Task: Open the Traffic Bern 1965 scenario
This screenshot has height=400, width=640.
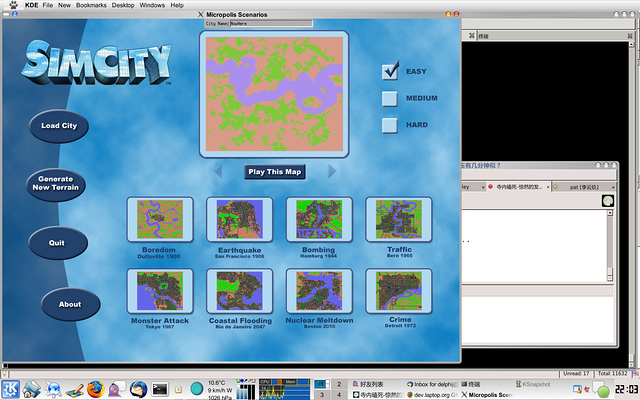Action: [x=399, y=220]
